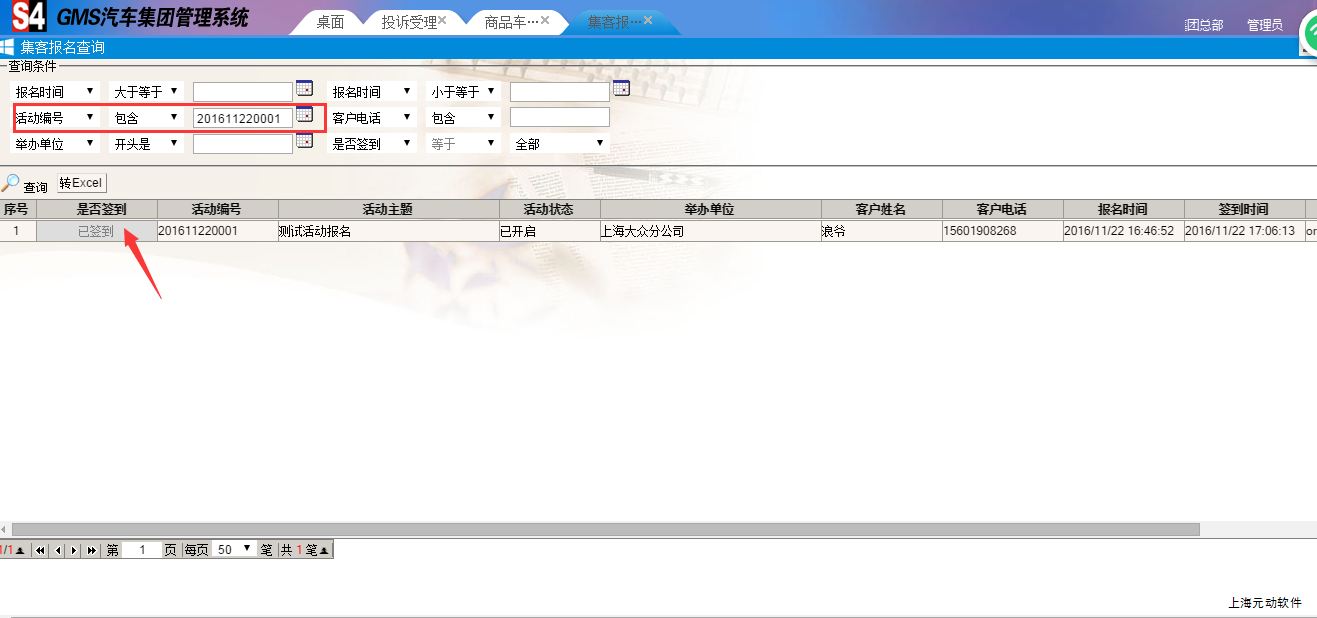Open the 活动编号 field dropdown
The width and height of the screenshot is (1317, 618).
tap(55, 118)
